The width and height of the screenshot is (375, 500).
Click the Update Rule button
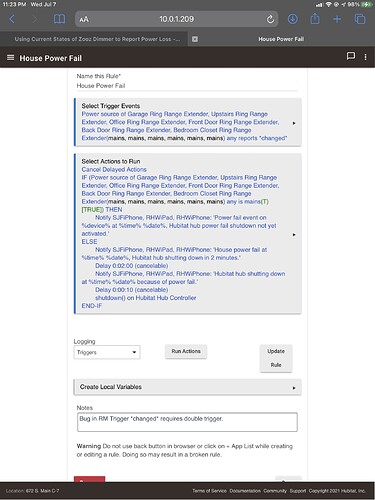[276, 358]
